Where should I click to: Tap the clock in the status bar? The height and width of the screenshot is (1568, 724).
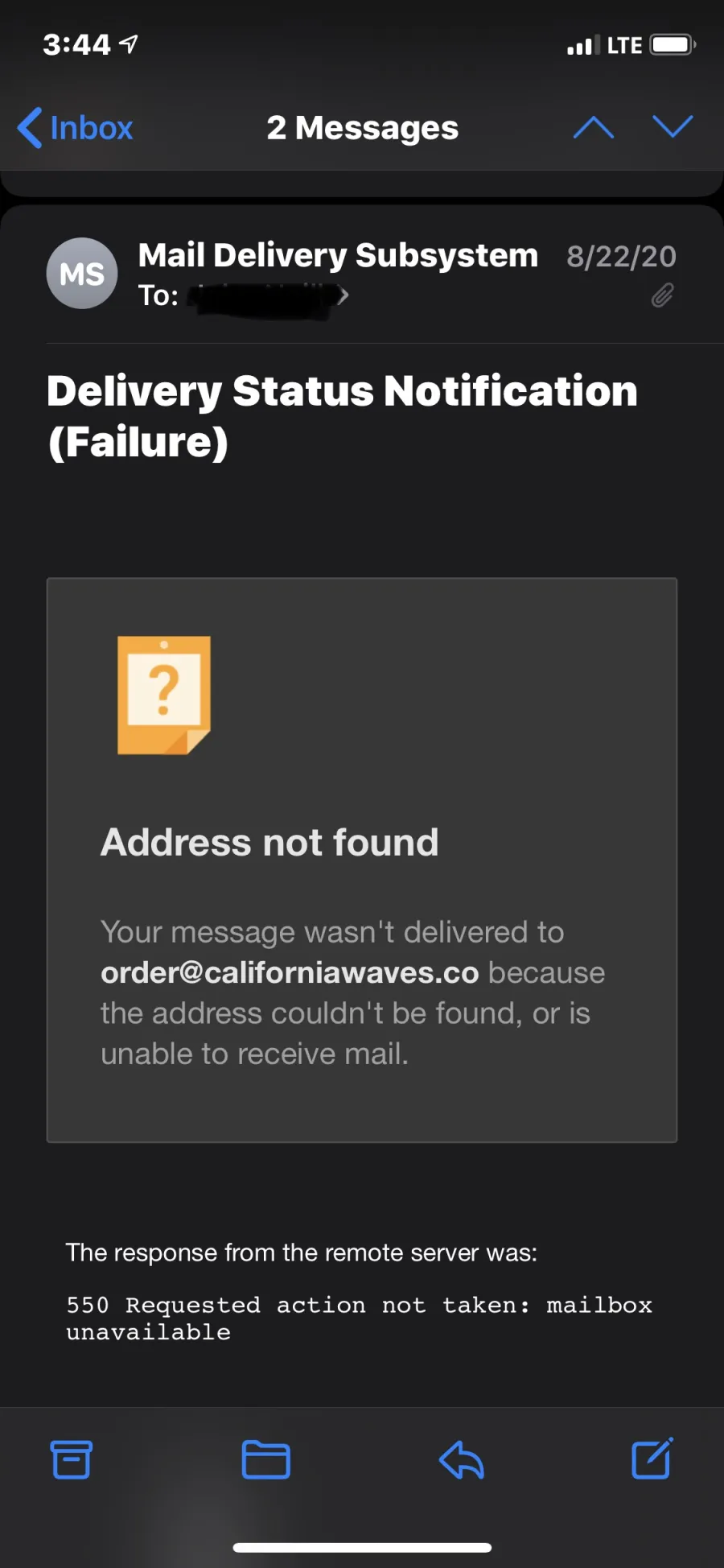click(x=76, y=44)
